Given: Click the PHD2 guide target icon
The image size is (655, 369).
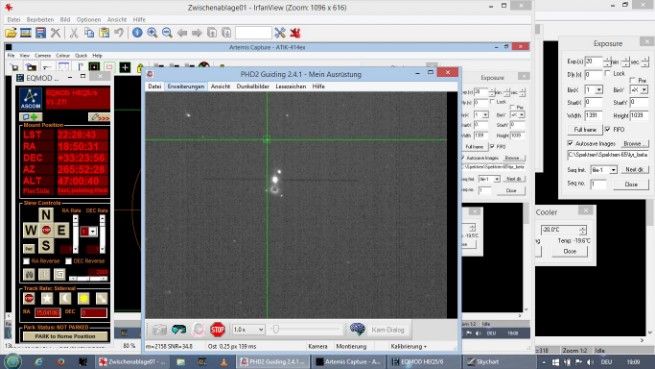Looking at the screenshot, I should [198, 330].
